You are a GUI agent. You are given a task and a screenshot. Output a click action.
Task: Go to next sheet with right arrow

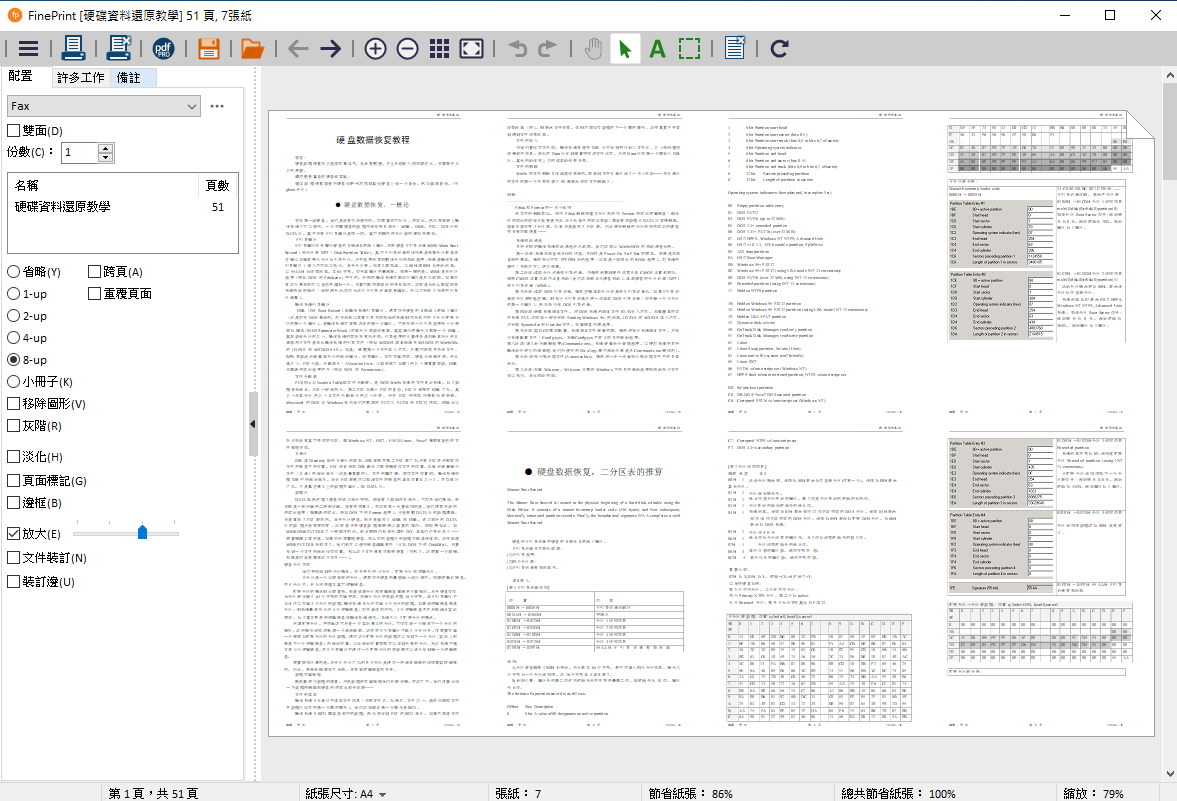tap(330, 49)
